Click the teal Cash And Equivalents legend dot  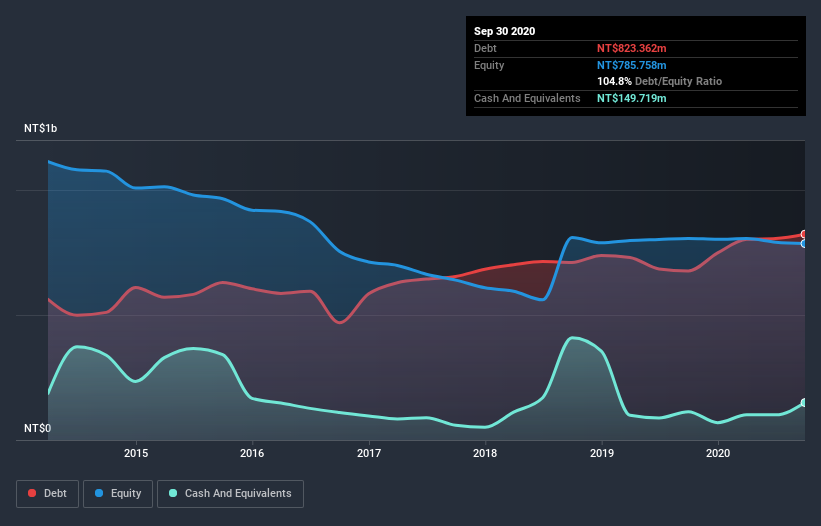[173, 493]
